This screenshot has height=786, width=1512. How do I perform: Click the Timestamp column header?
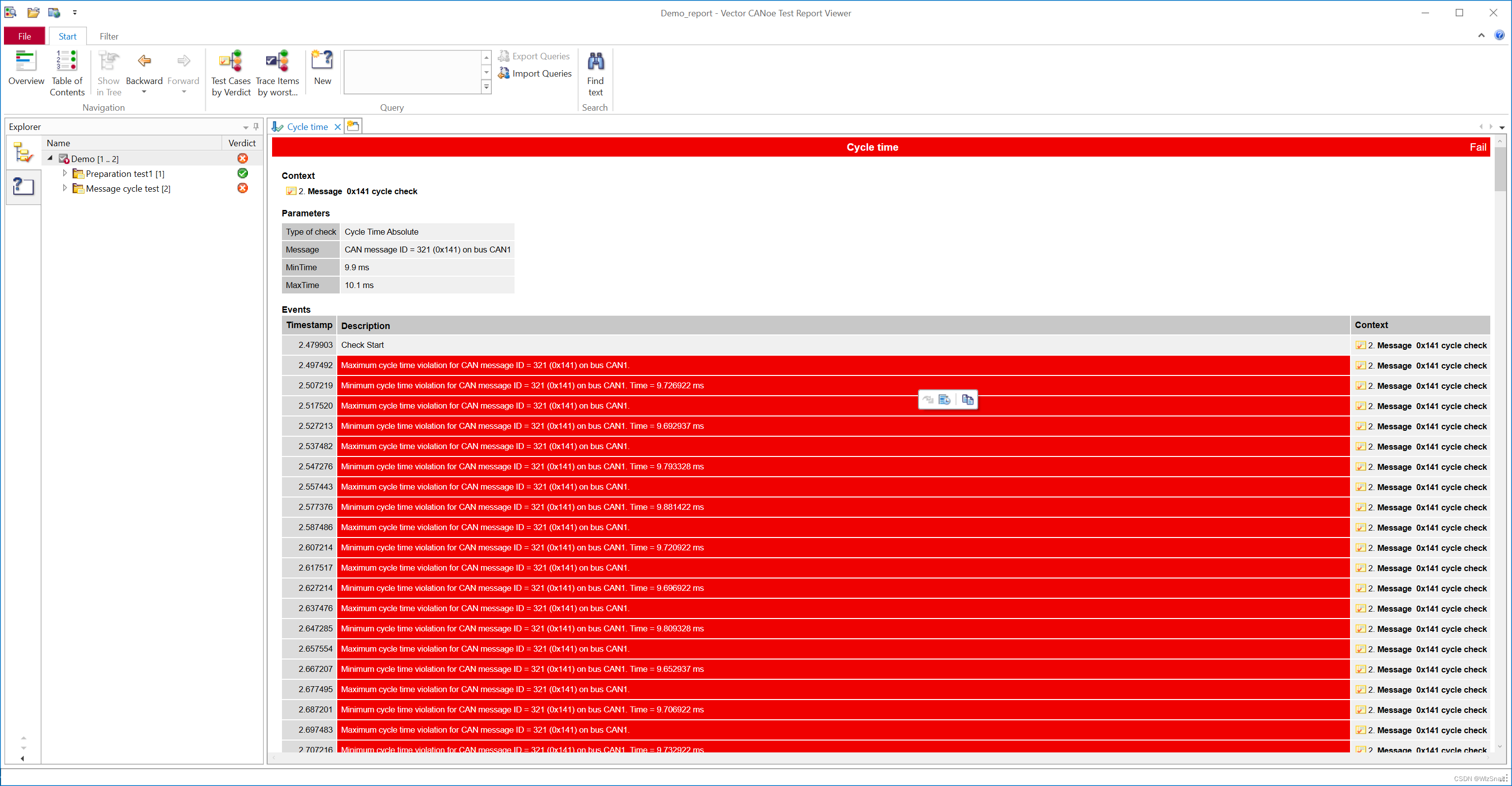coord(309,325)
